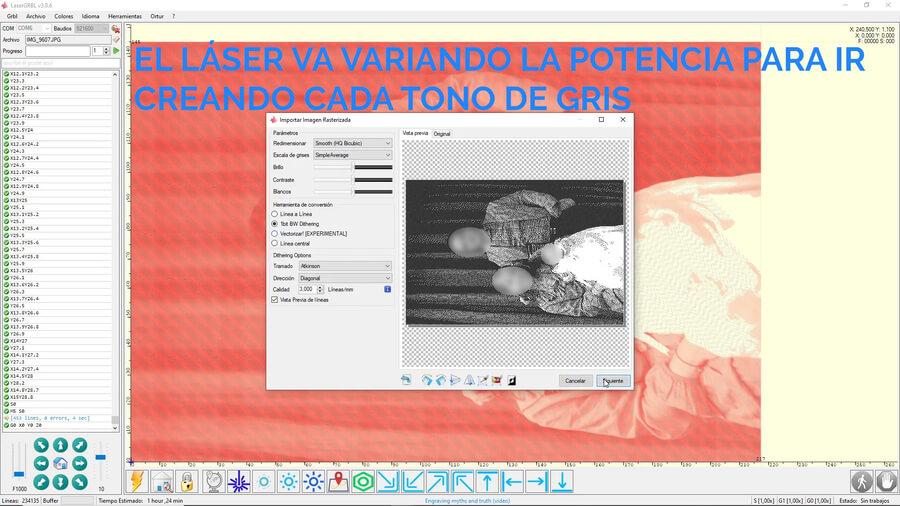900x506 pixels.
Task: Open the Baudios baud rate dropdown
Action: pos(92,28)
